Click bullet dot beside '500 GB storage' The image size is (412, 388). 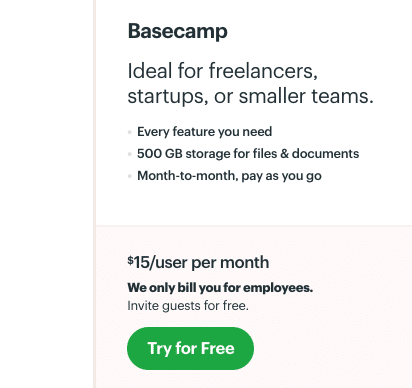click(130, 154)
